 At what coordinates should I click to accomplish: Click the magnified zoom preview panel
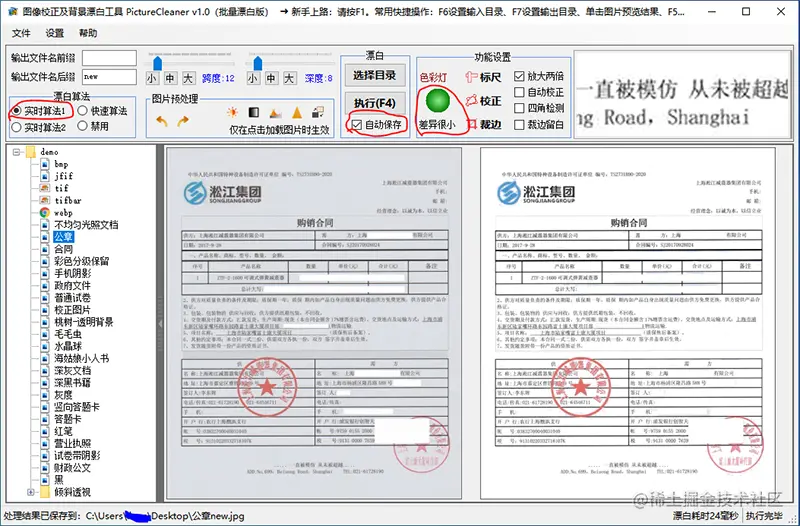(683, 94)
